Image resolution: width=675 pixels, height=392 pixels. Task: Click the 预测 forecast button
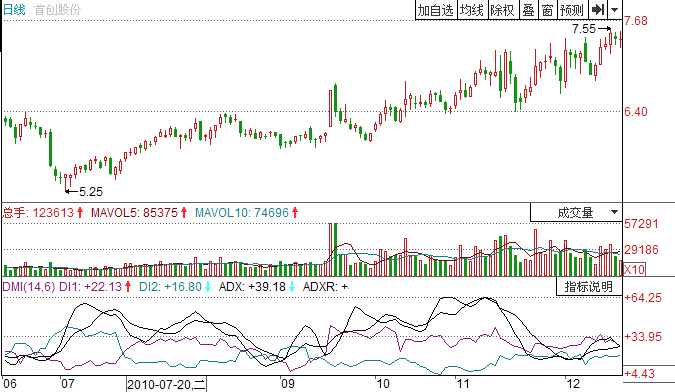tap(573, 10)
